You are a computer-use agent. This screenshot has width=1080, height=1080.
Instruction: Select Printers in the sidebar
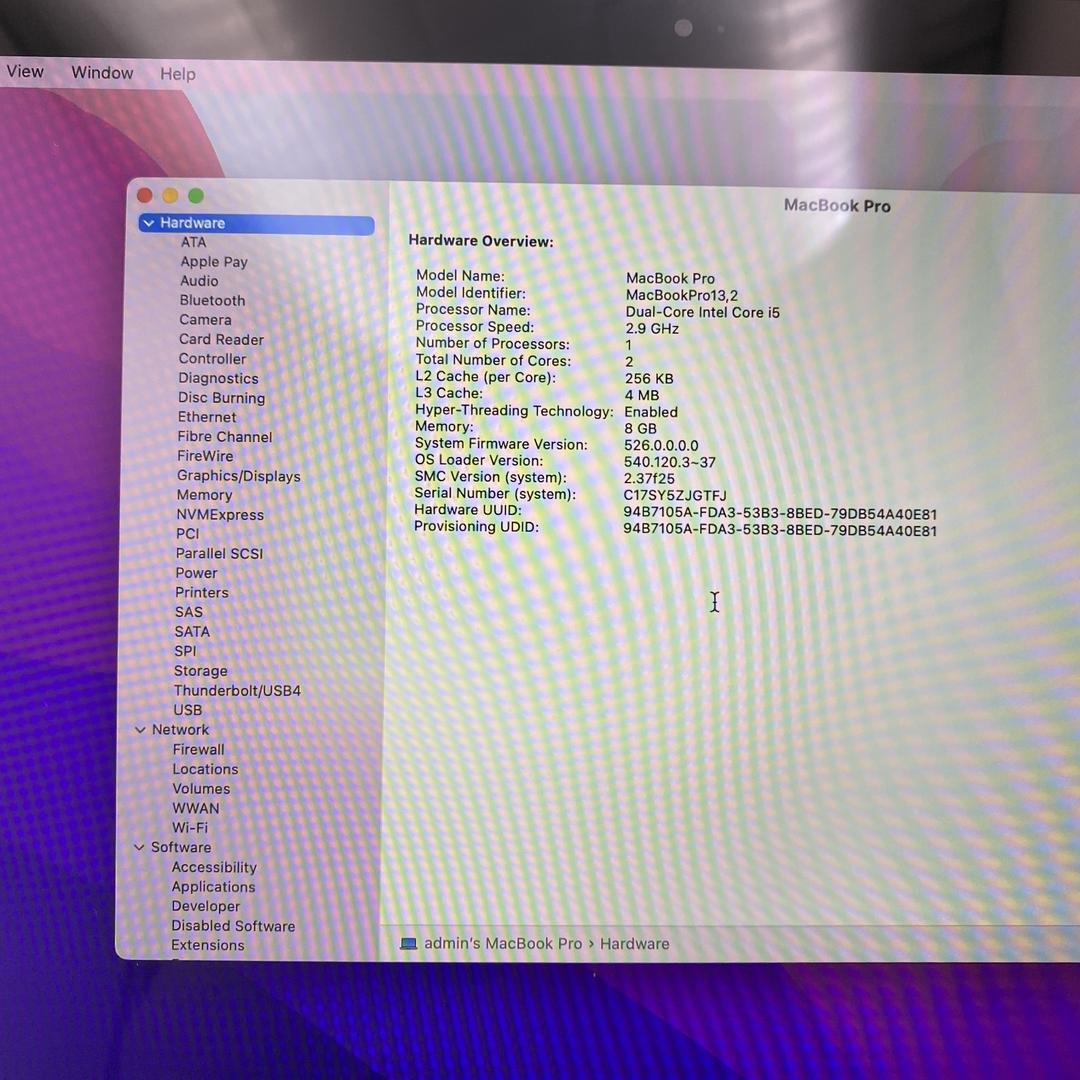click(202, 592)
